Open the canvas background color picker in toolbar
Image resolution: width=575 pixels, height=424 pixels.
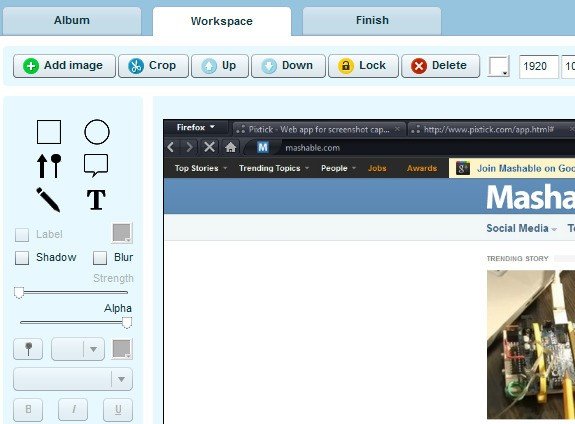pos(499,66)
